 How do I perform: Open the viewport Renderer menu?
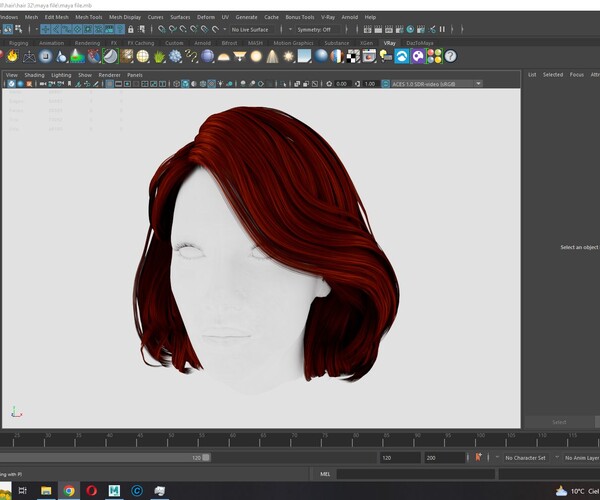pos(109,75)
